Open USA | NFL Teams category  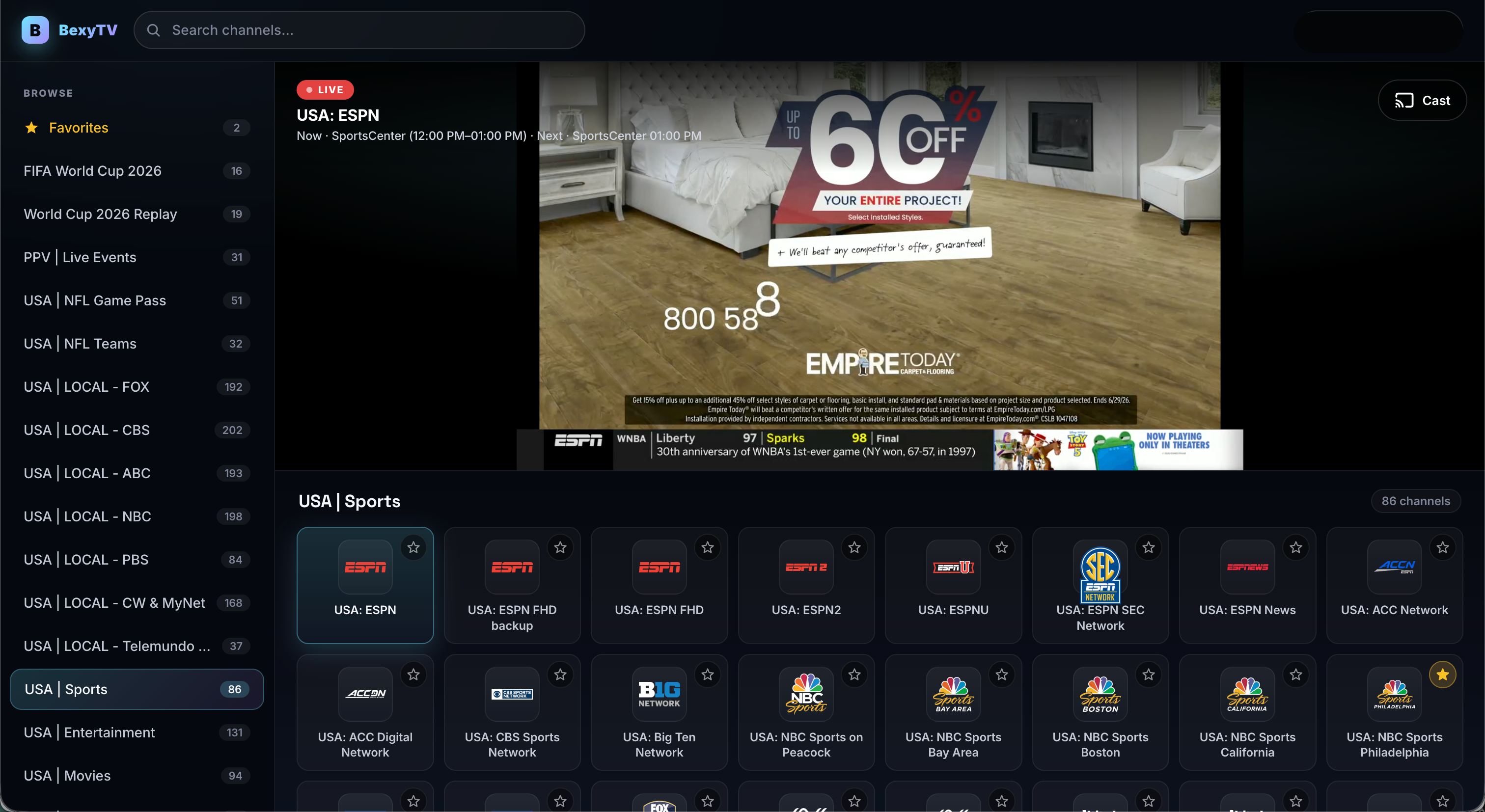pyautogui.click(x=137, y=344)
